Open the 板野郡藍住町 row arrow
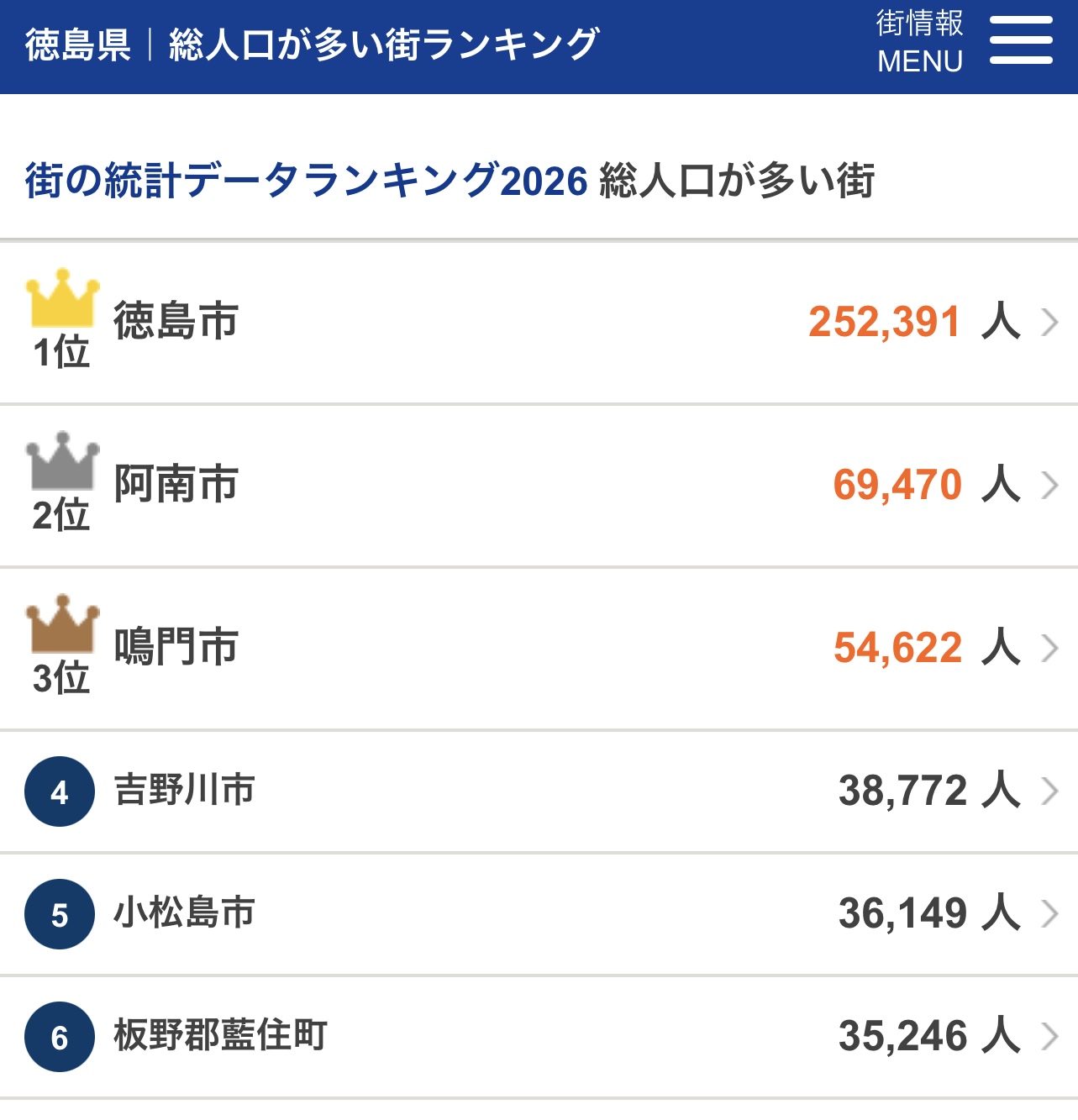Screen dimensions: 1078x1120 coord(1049,1036)
